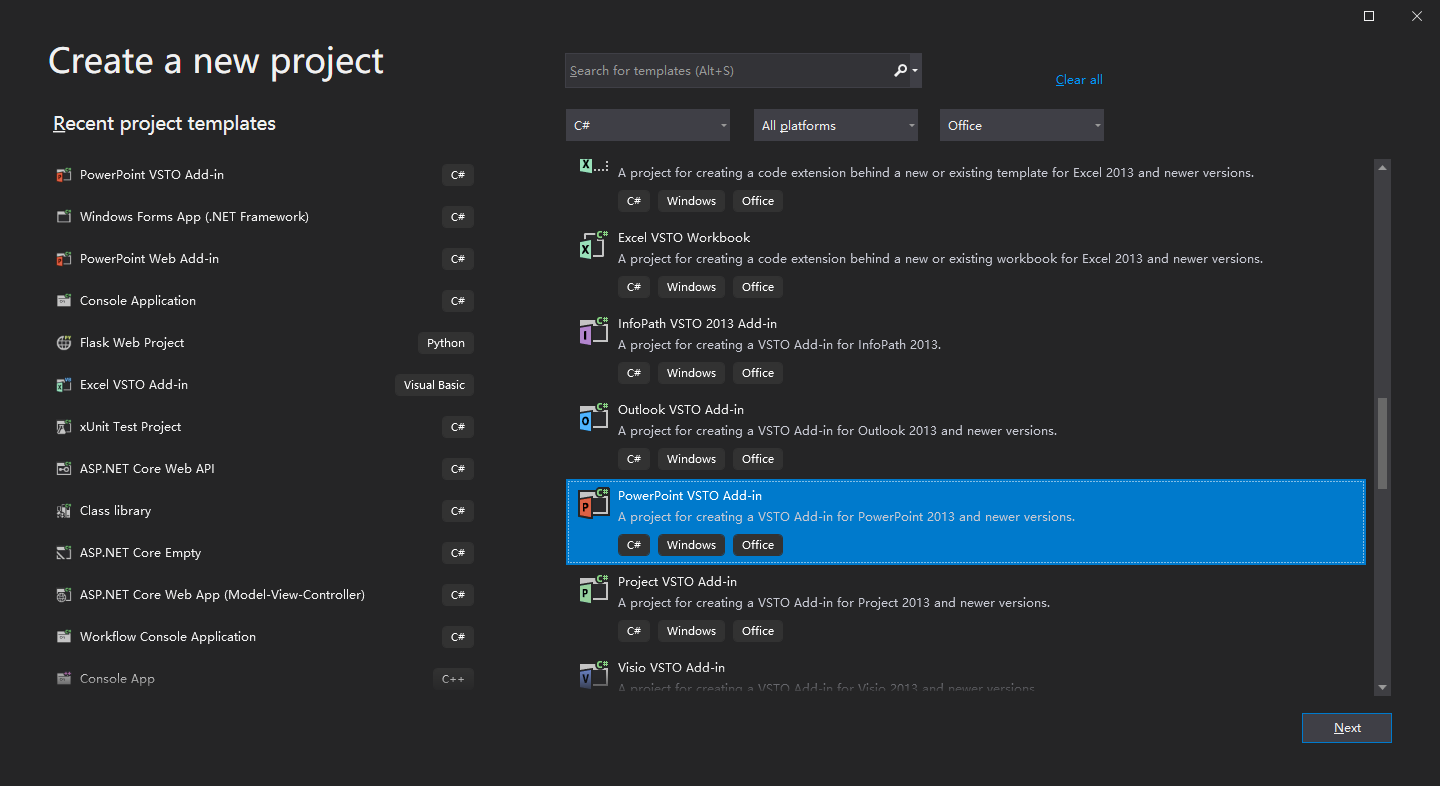The image size is (1440, 786).
Task: Click the ASP.NET Core Web App MVC icon
Action: (x=64, y=595)
